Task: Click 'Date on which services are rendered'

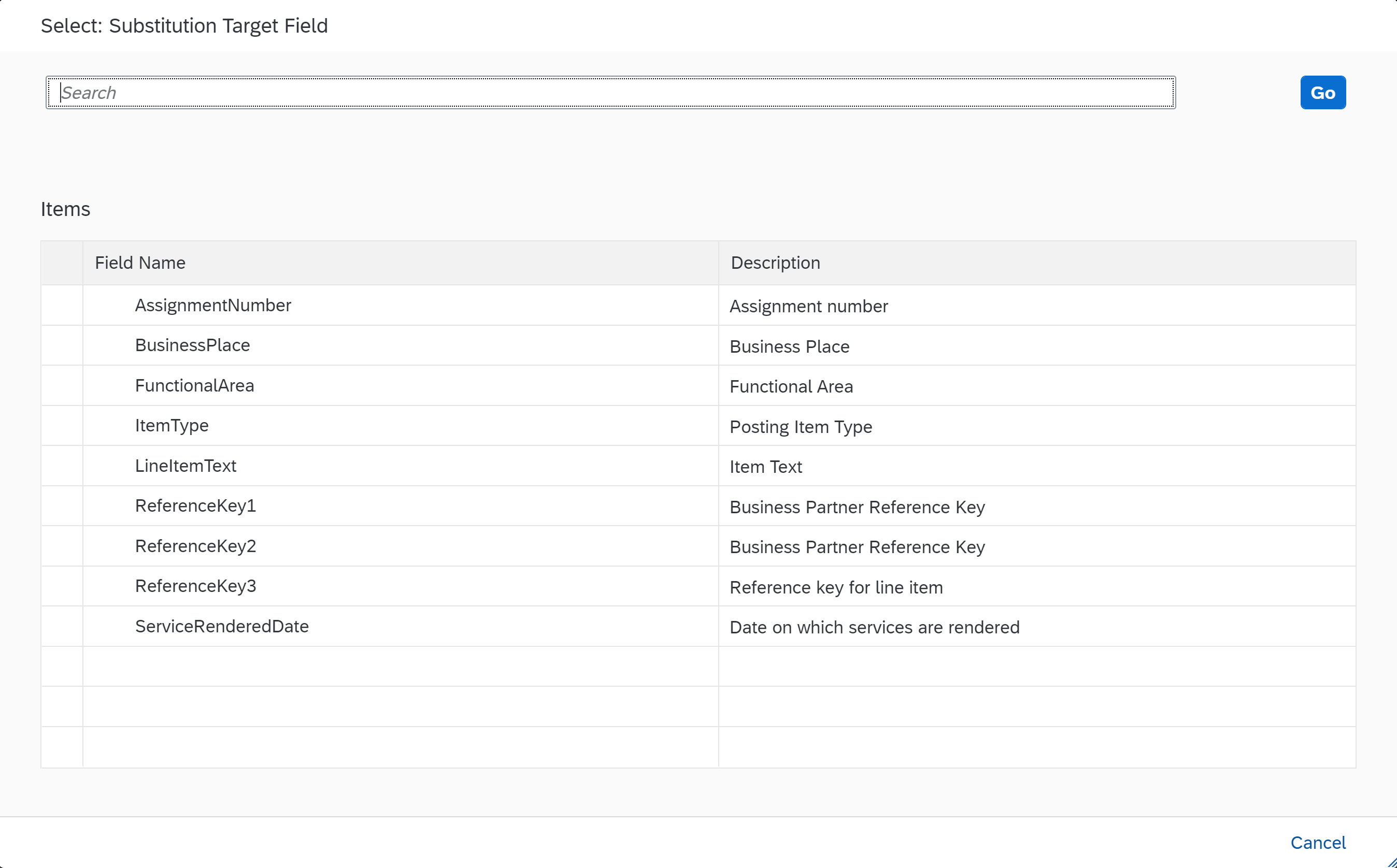Action: pyautogui.click(x=874, y=628)
